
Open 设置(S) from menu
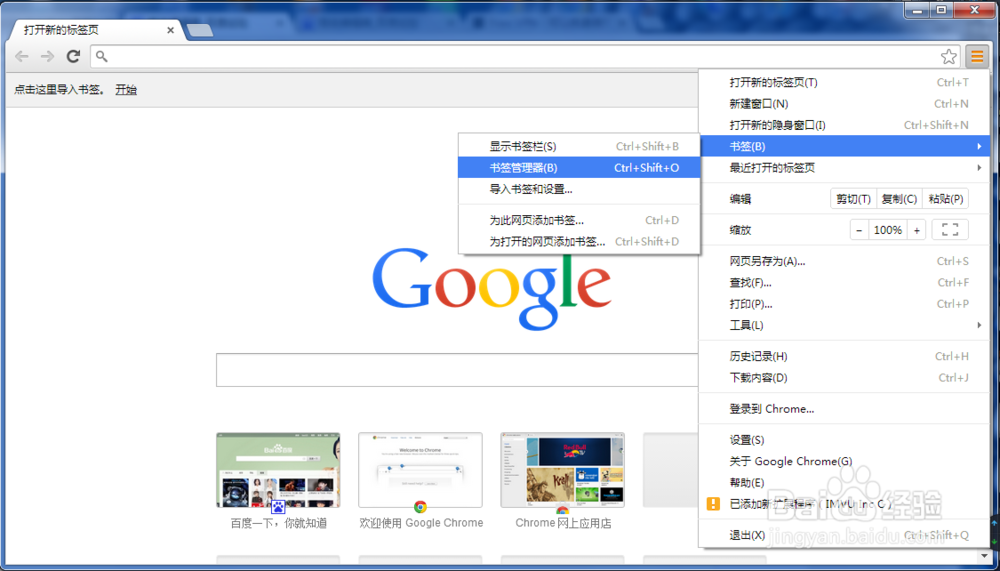pyautogui.click(x=846, y=440)
